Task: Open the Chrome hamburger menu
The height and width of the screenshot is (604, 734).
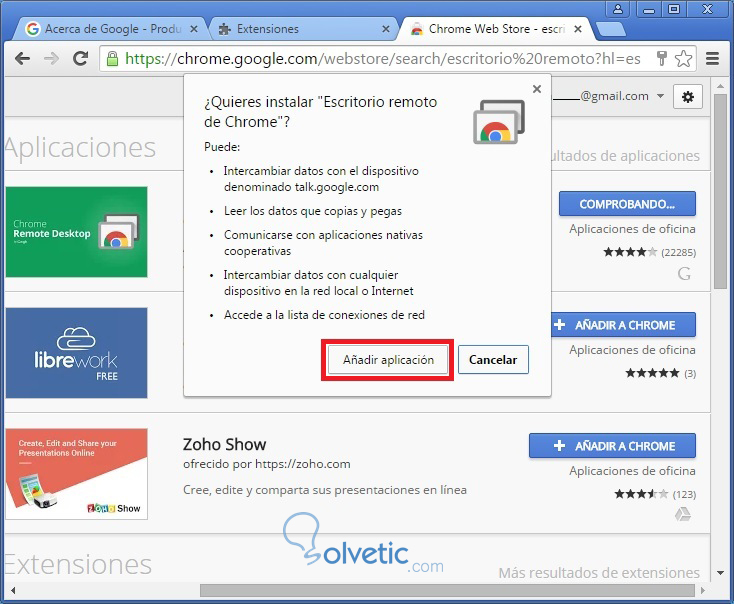Action: point(712,59)
